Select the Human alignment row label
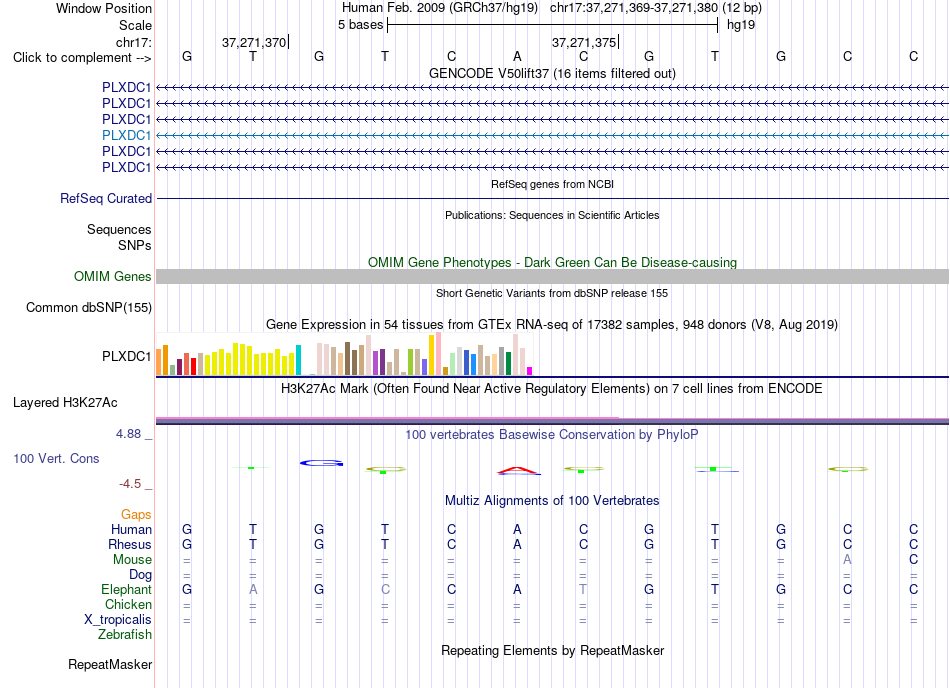This screenshot has width=950, height=688. coord(131,529)
